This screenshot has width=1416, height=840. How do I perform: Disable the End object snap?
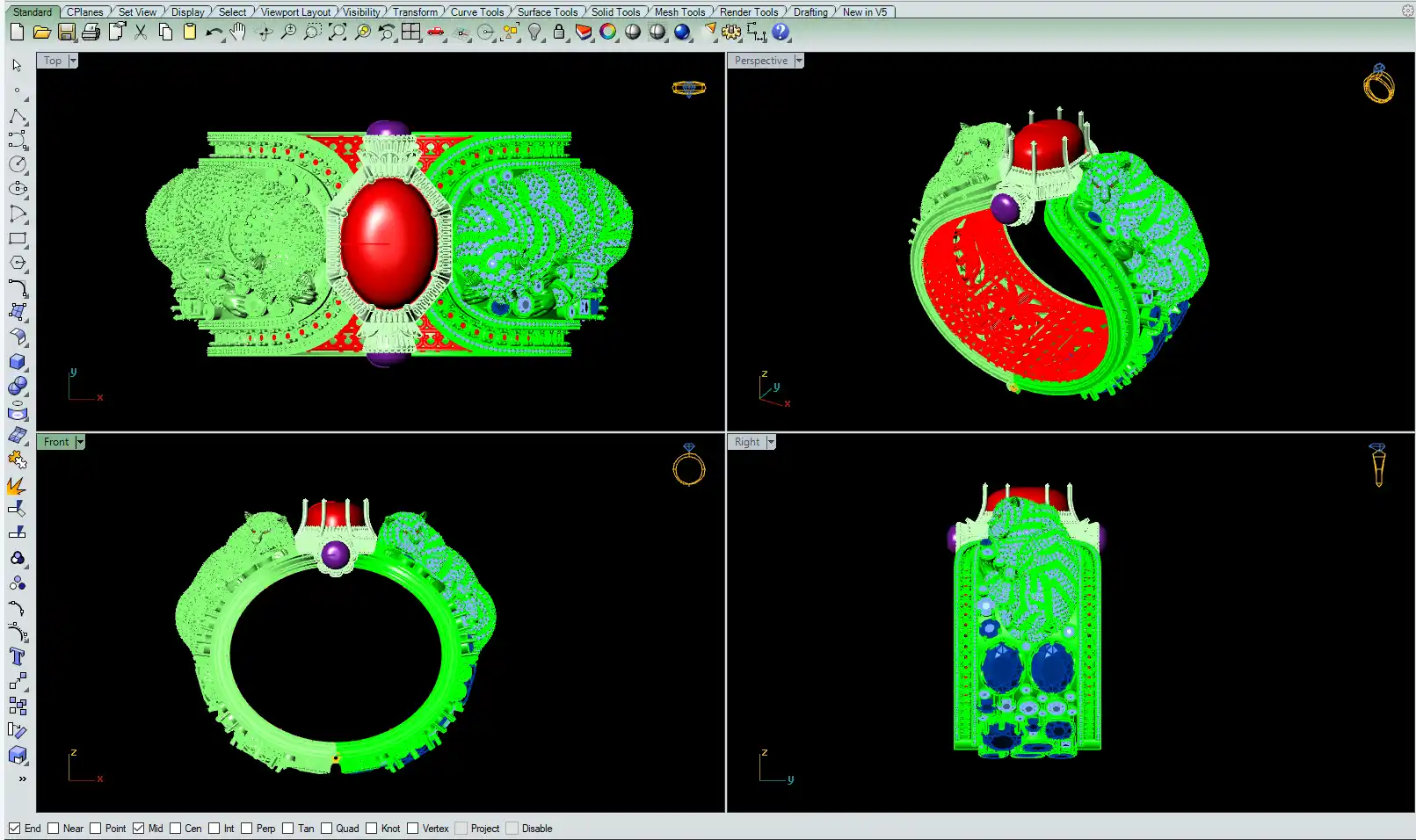point(14,828)
